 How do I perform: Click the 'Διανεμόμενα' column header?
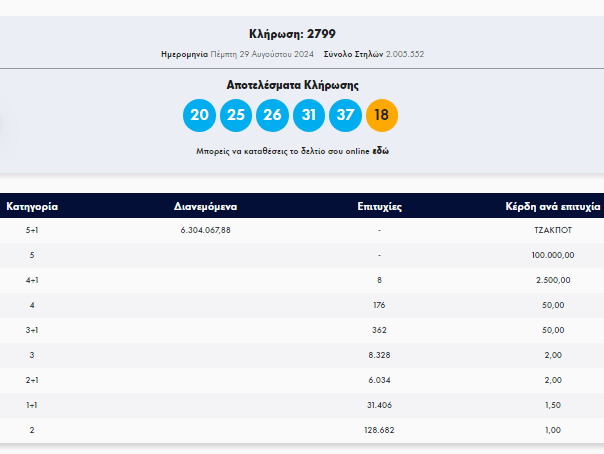pos(205,206)
